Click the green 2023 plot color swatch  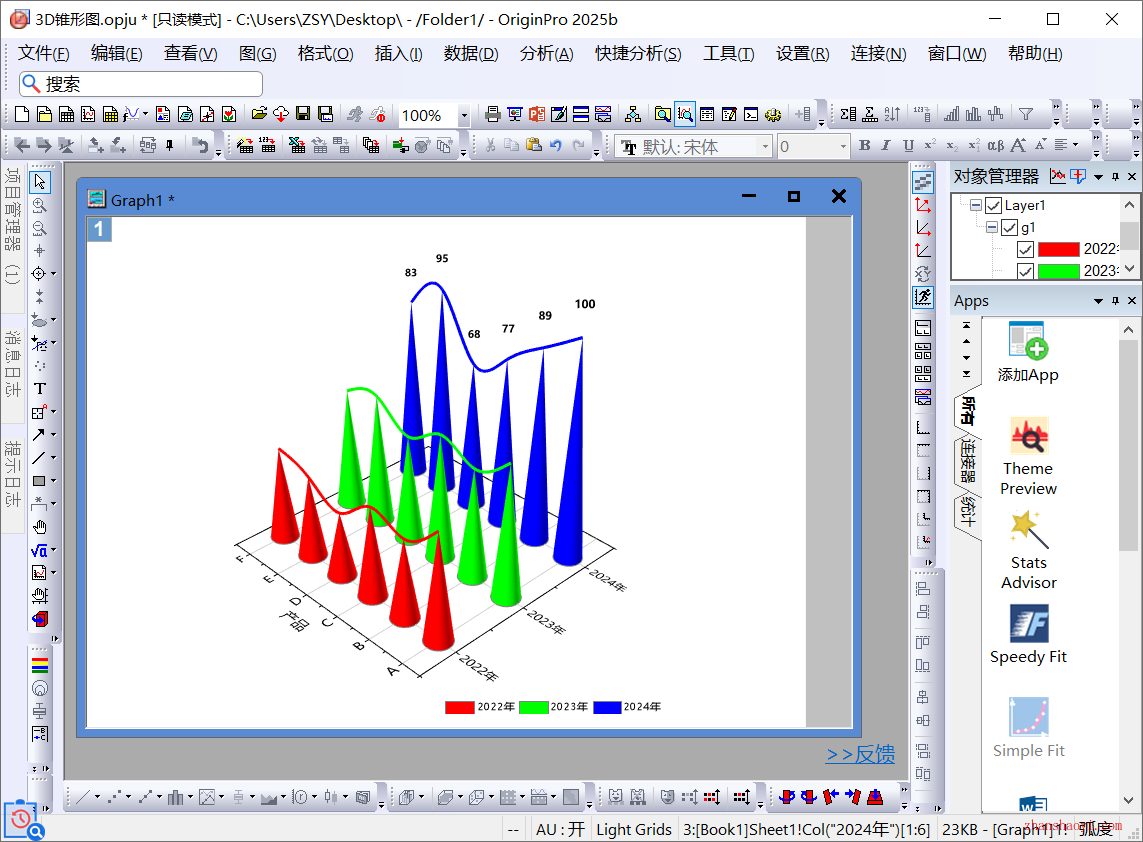tap(1058, 271)
